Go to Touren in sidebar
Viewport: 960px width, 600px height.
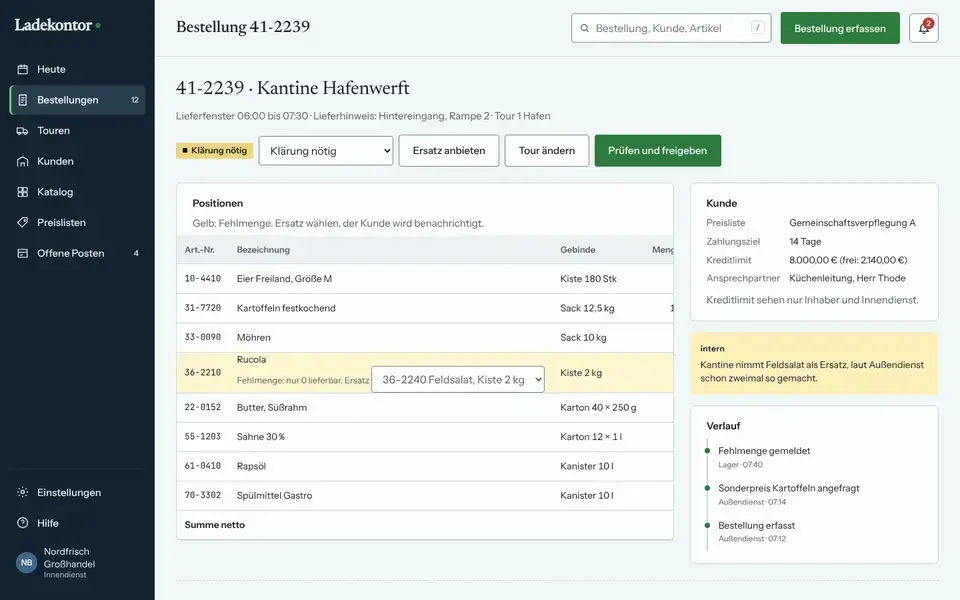tap(77, 130)
